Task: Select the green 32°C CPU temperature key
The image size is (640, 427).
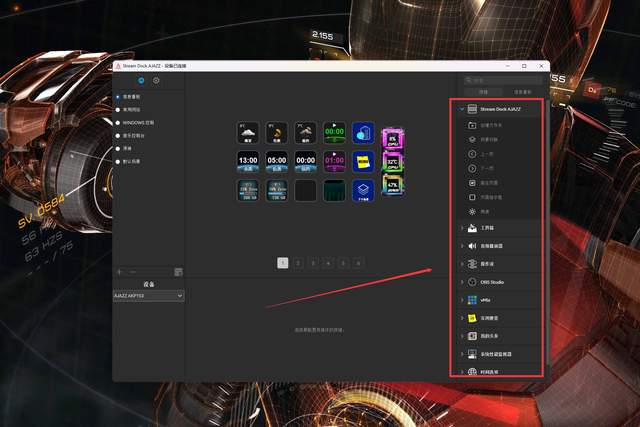Action: (393, 162)
